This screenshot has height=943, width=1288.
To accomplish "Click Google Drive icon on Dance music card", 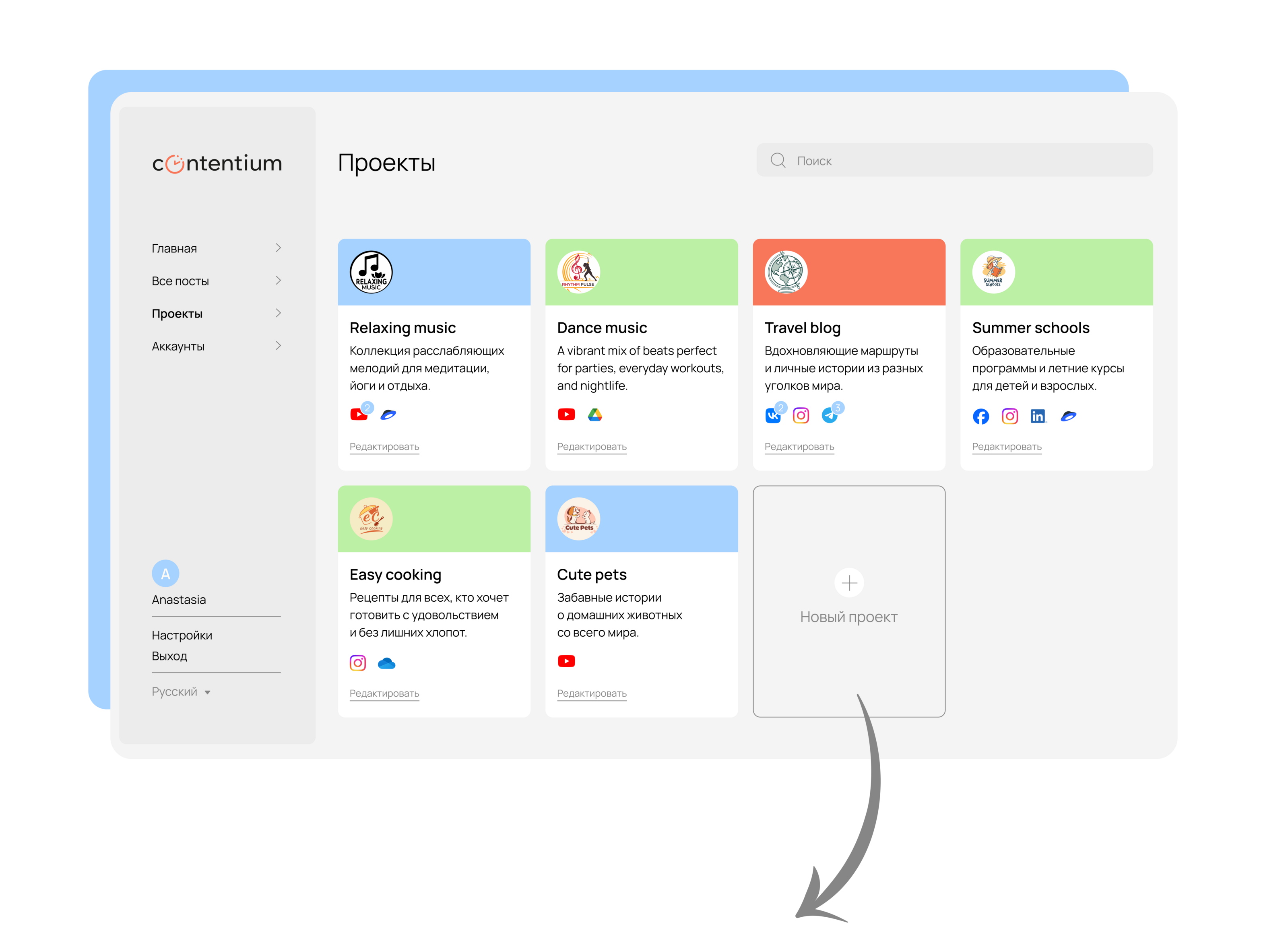I will 595,415.
